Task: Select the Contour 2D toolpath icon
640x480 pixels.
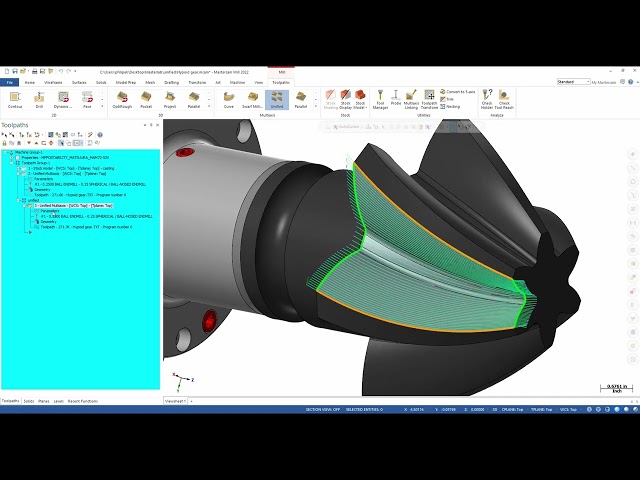Action: point(15,100)
